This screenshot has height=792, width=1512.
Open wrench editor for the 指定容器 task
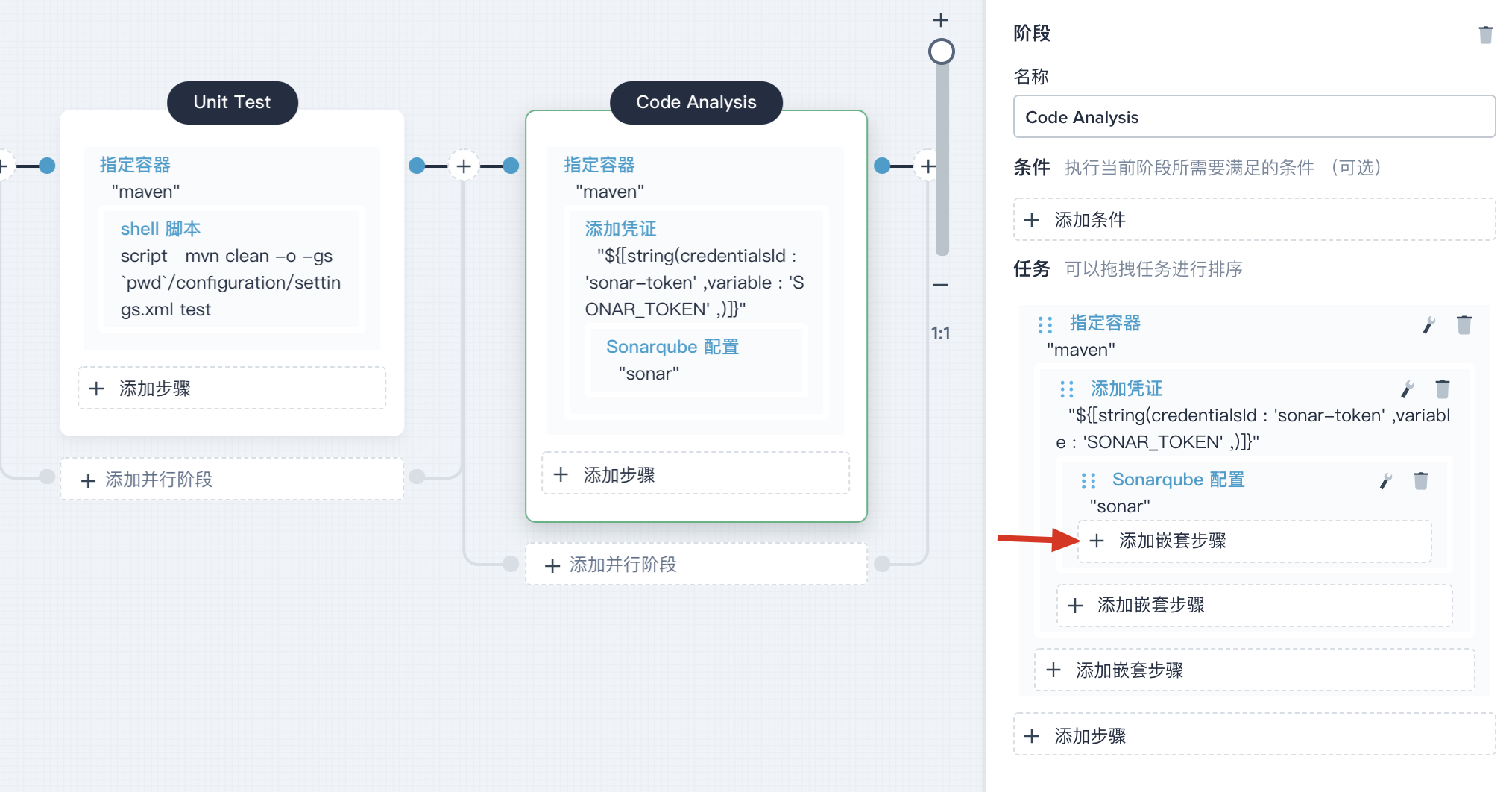(x=1429, y=324)
